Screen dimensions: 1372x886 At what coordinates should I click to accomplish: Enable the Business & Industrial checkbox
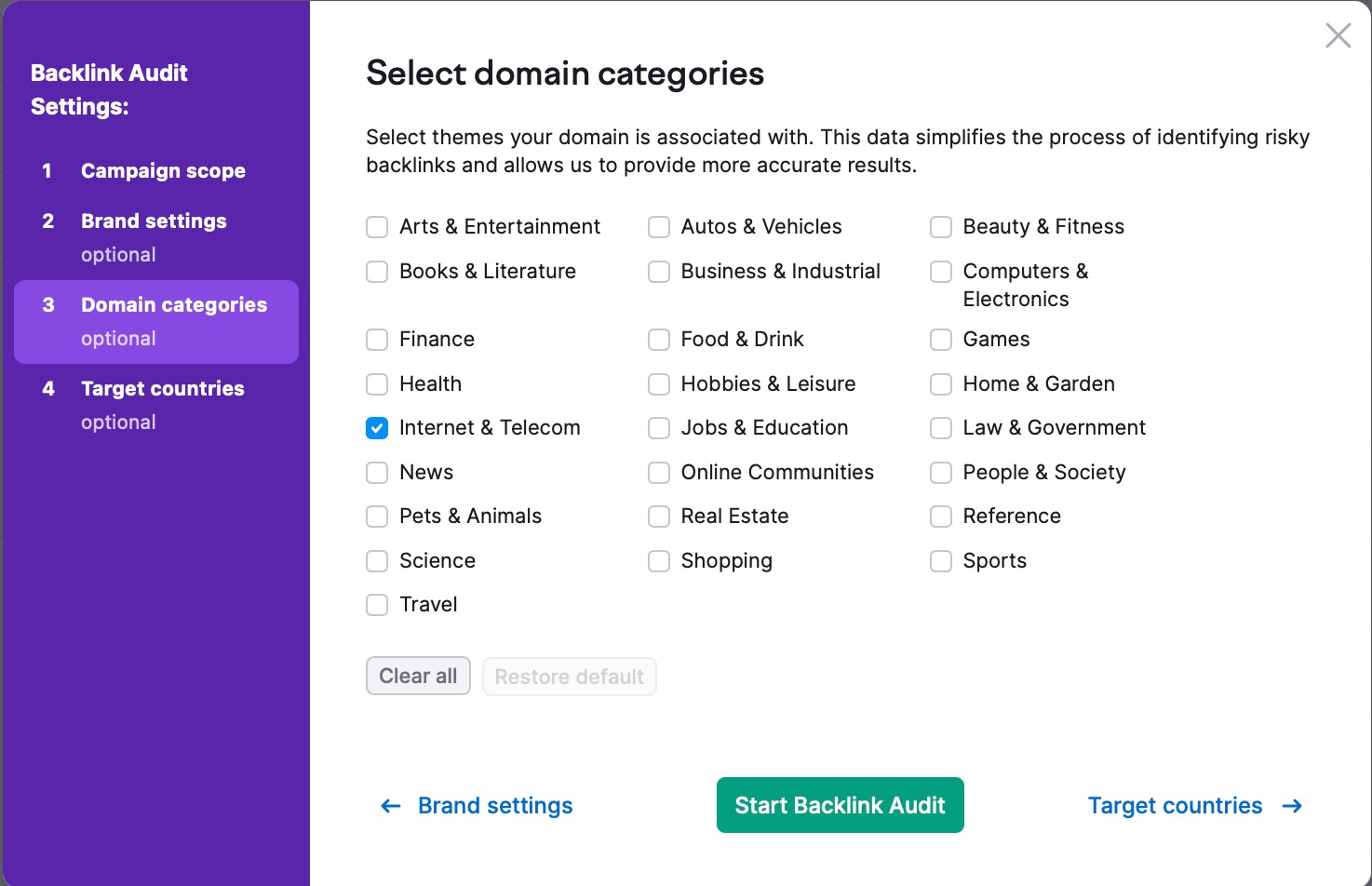click(x=659, y=272)
